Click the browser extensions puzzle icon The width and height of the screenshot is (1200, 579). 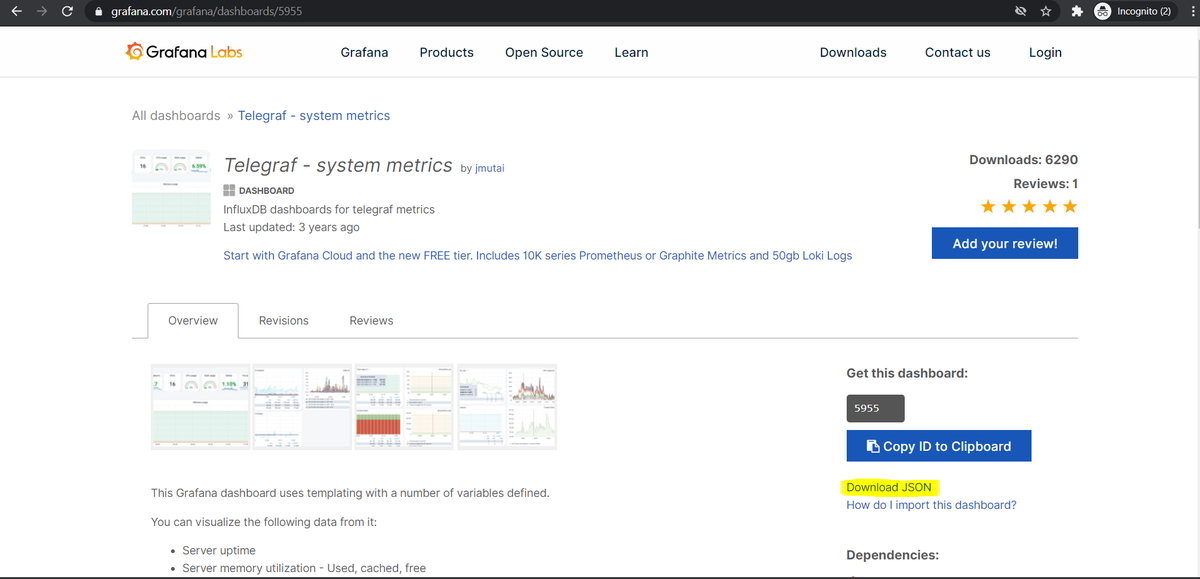tap(1075, 11)
